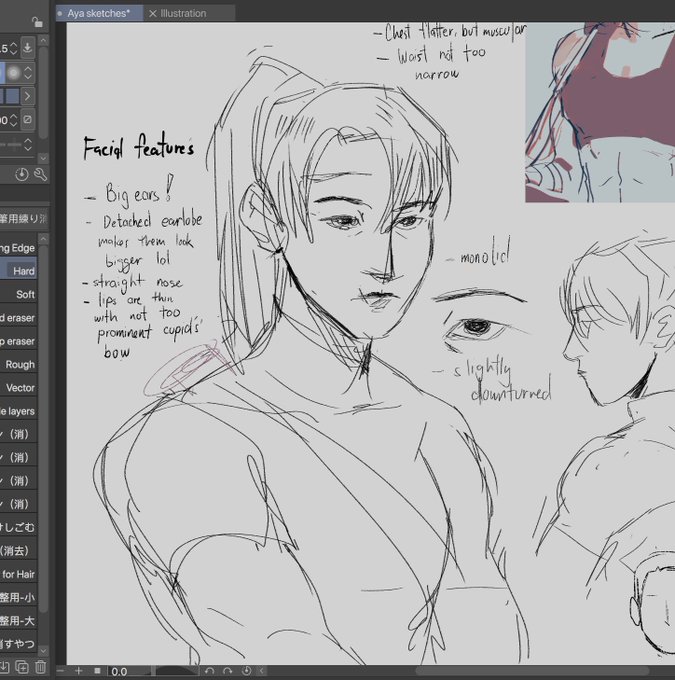Fit canvas to screen square icon

pos(97,671)
